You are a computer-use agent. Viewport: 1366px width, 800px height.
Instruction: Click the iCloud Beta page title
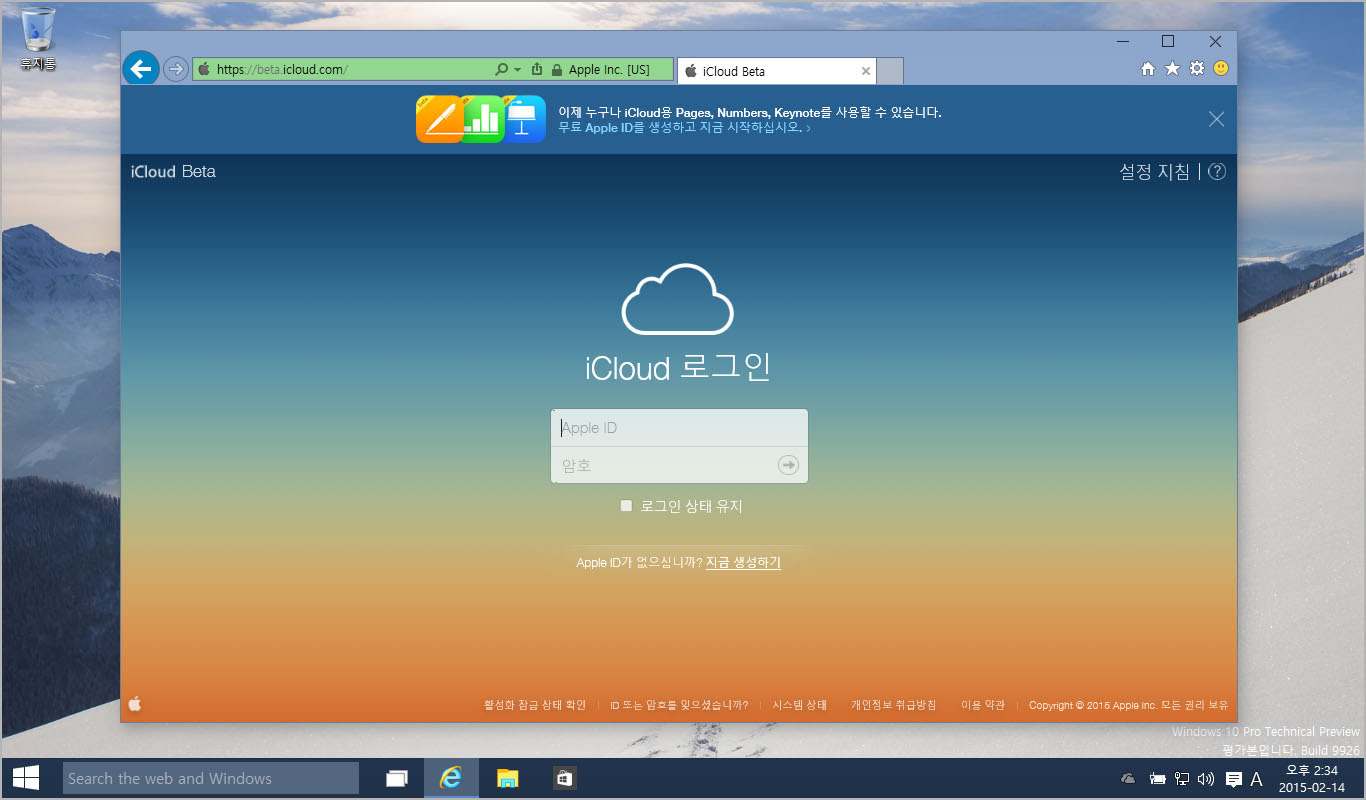(x=173, y=171)
